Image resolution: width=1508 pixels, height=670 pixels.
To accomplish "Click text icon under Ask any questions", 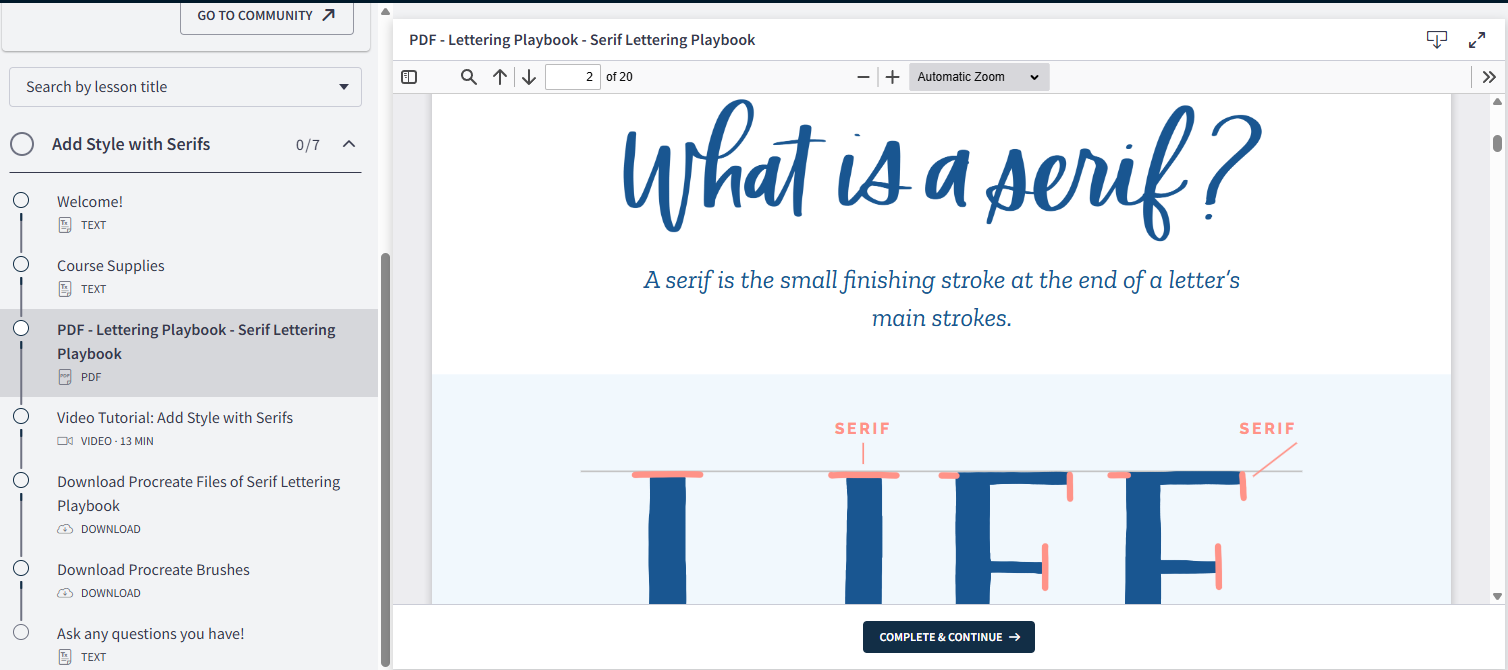I will [65, 657].
